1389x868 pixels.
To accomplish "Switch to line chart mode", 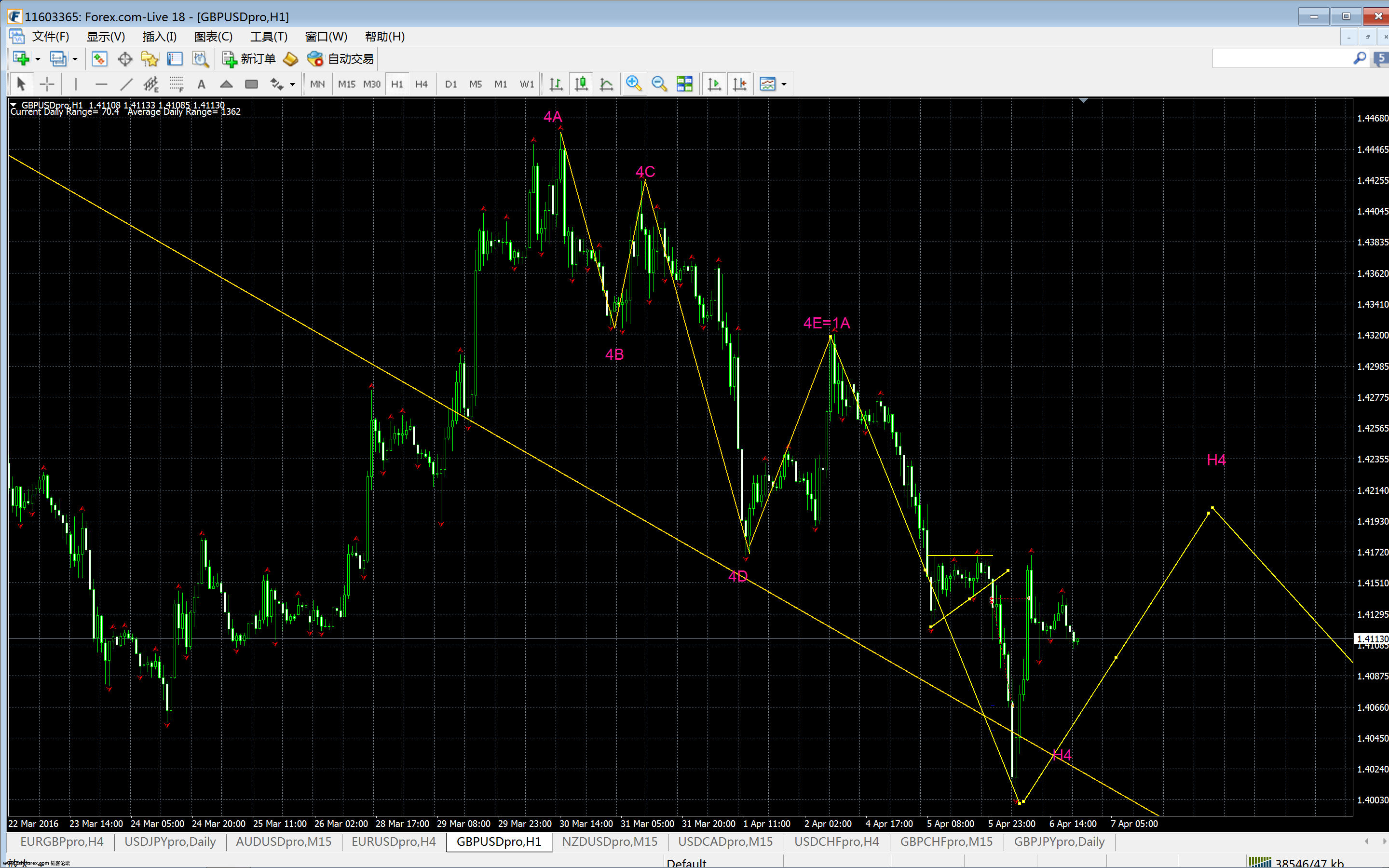I will tap(606, 84).
